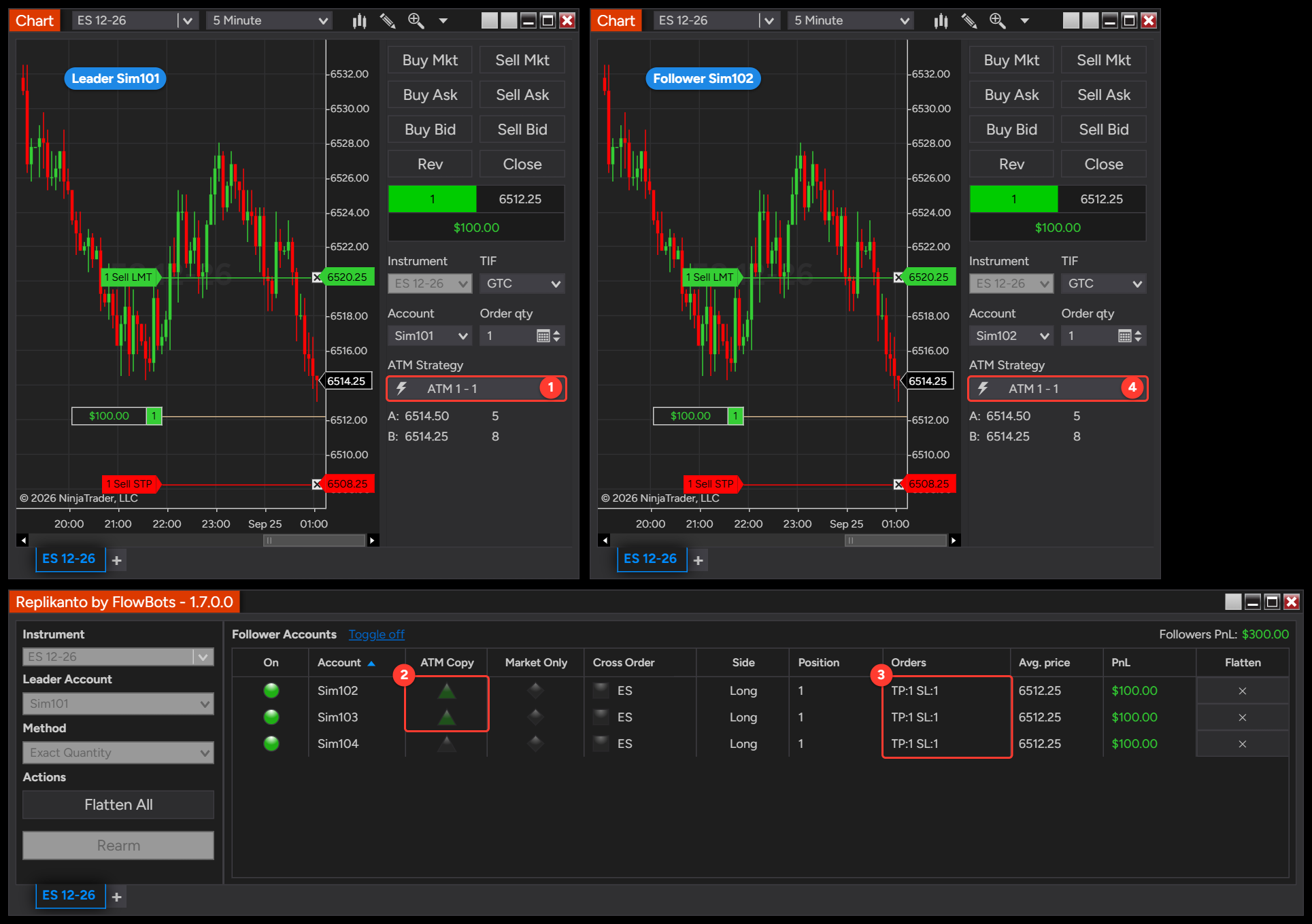
Task: Click the Follower chart horizontal scrollbar thumb
Action: coord(896,541)
